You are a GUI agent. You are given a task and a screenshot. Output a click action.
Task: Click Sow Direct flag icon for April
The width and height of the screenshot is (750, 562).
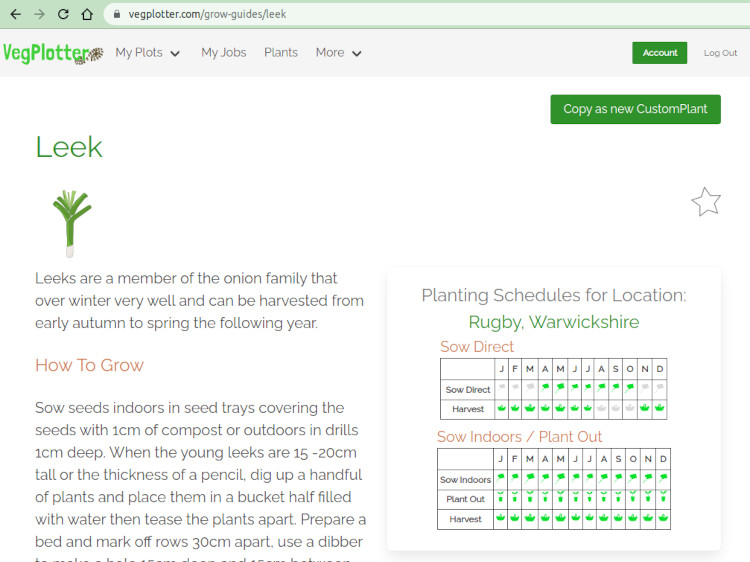pos(545,387)
